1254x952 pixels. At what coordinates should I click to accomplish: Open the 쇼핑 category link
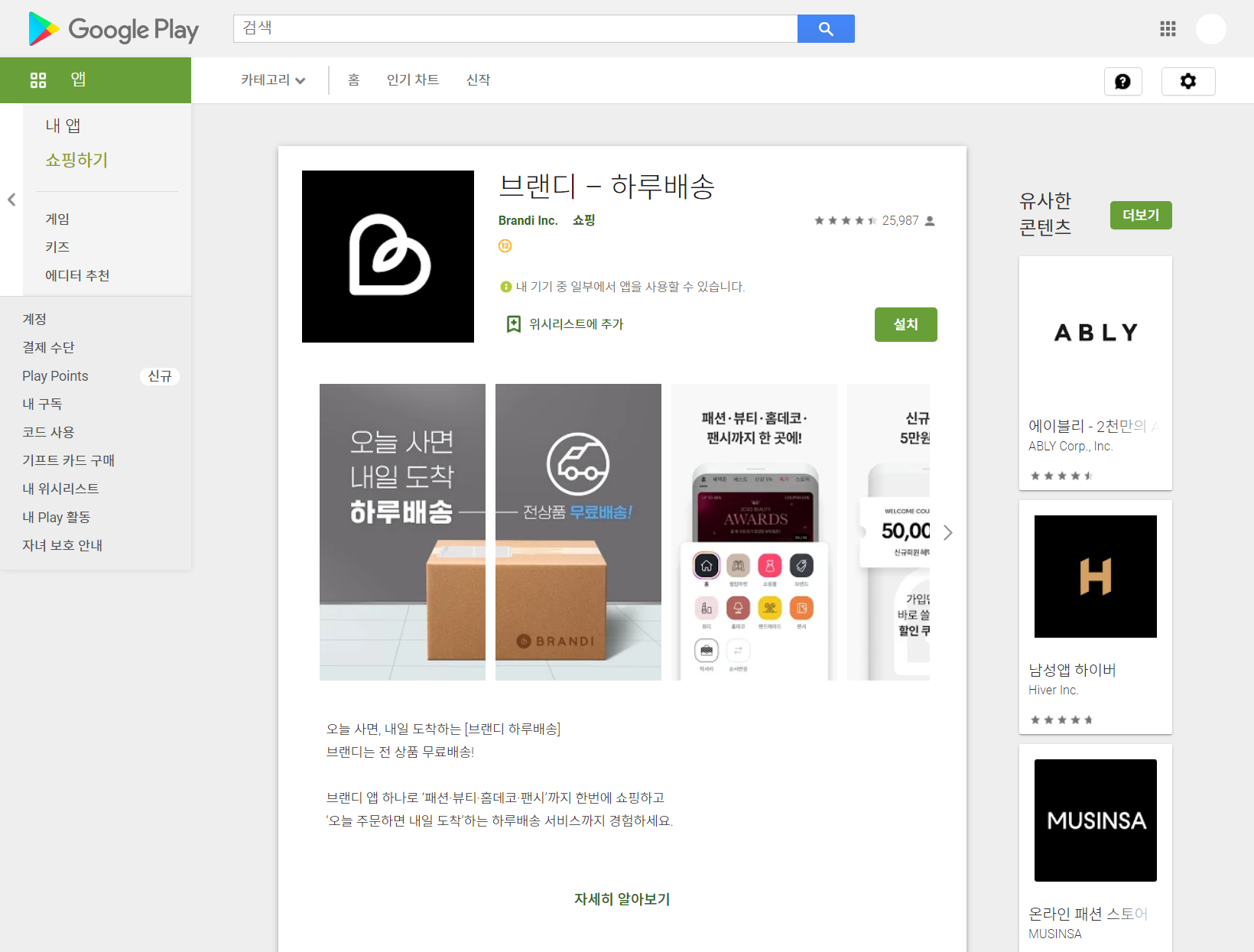pos(584,220)
